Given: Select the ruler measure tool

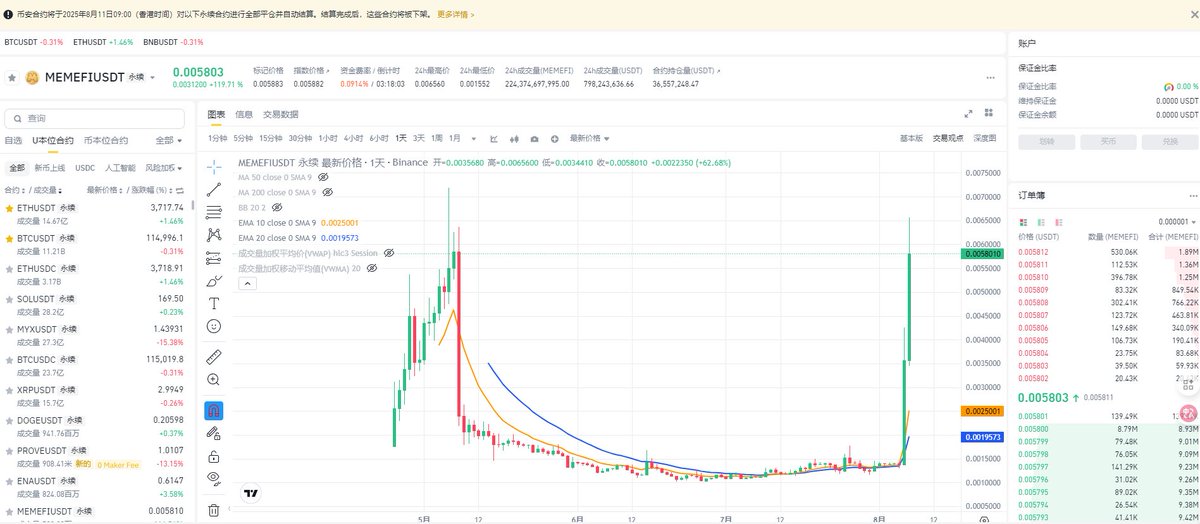Looking at the screenshot, I should pos(213,356).
